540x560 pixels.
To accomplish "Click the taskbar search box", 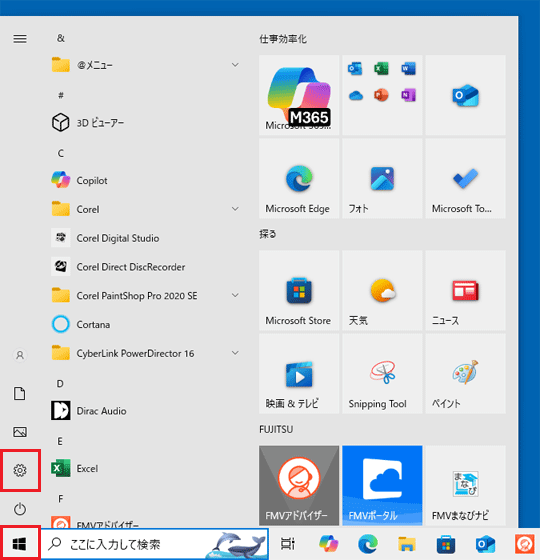I will 154,544.
